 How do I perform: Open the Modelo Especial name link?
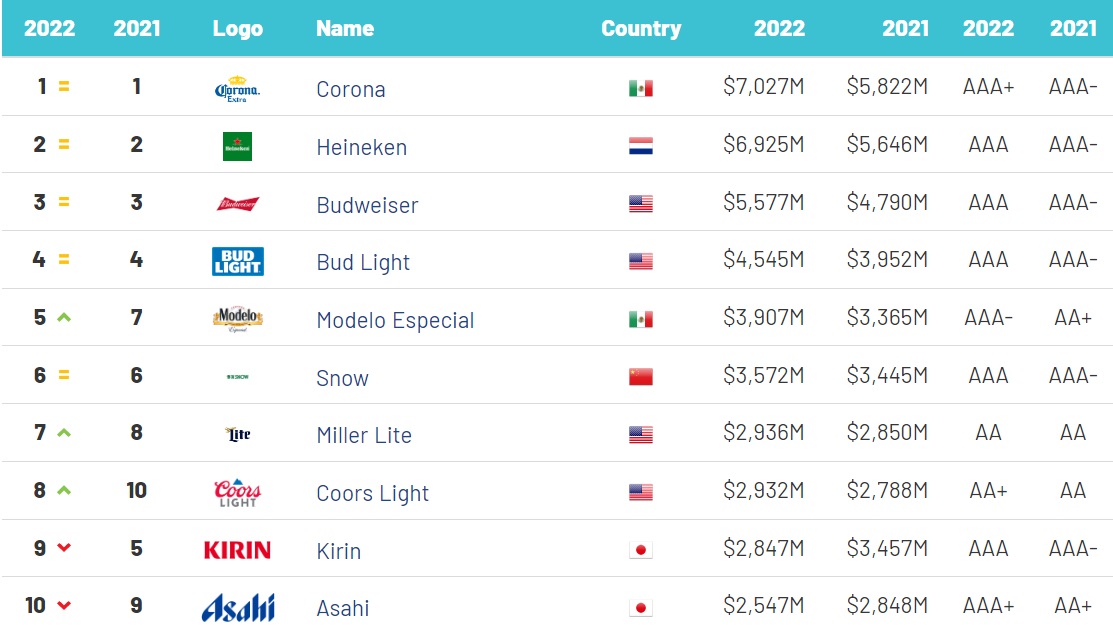(x=395, y=320)
